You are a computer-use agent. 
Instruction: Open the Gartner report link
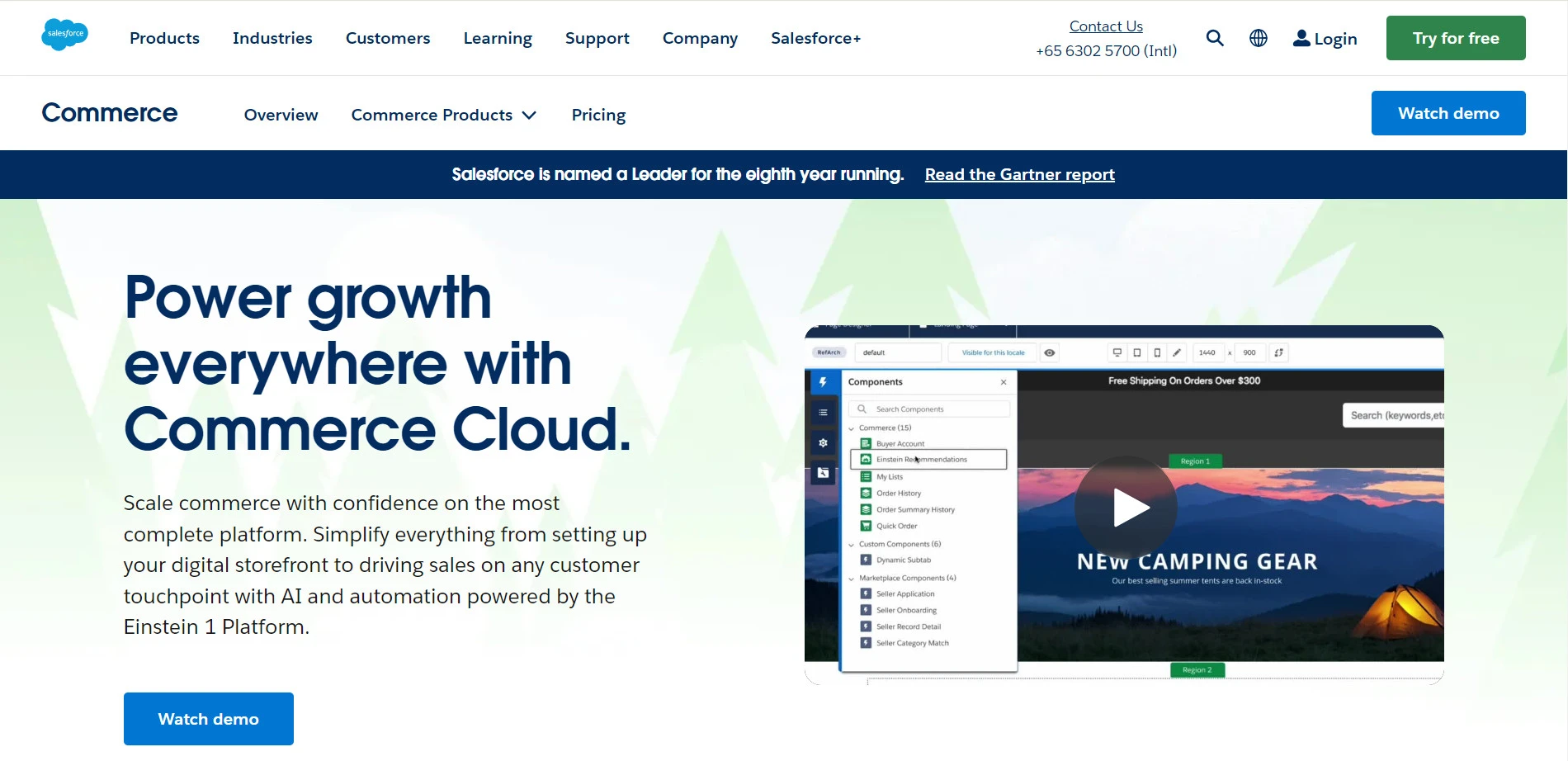click(x=1020, y=174)
